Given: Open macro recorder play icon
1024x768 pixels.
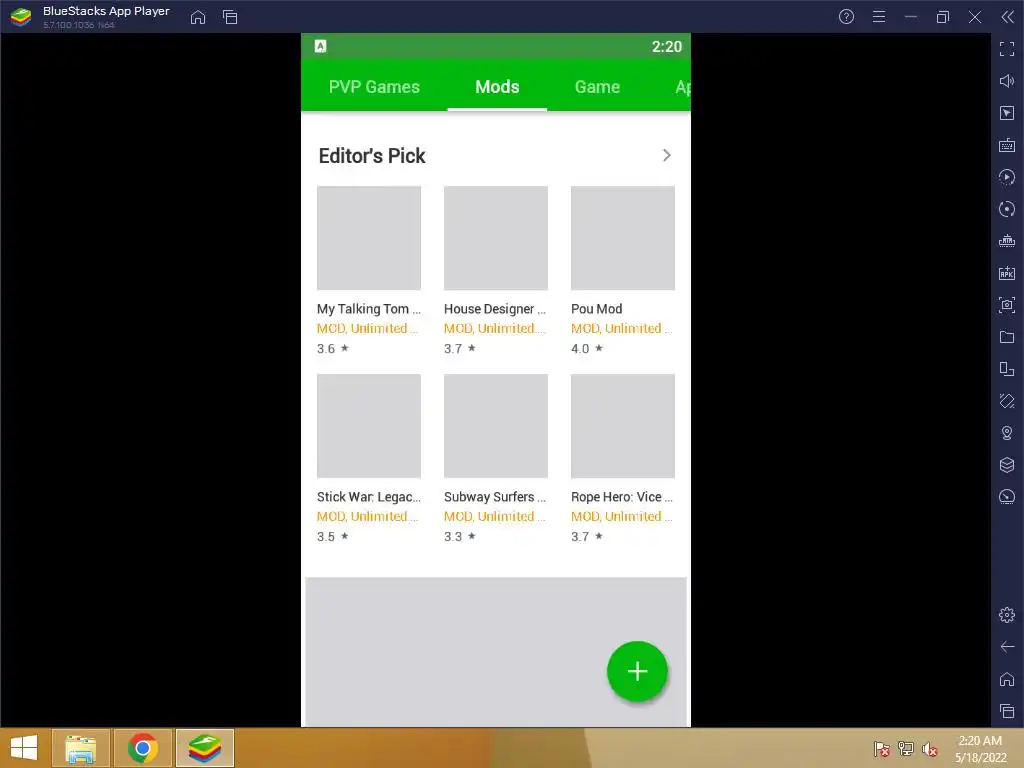Looking at the screenshot, I should tap(1007, 177).
